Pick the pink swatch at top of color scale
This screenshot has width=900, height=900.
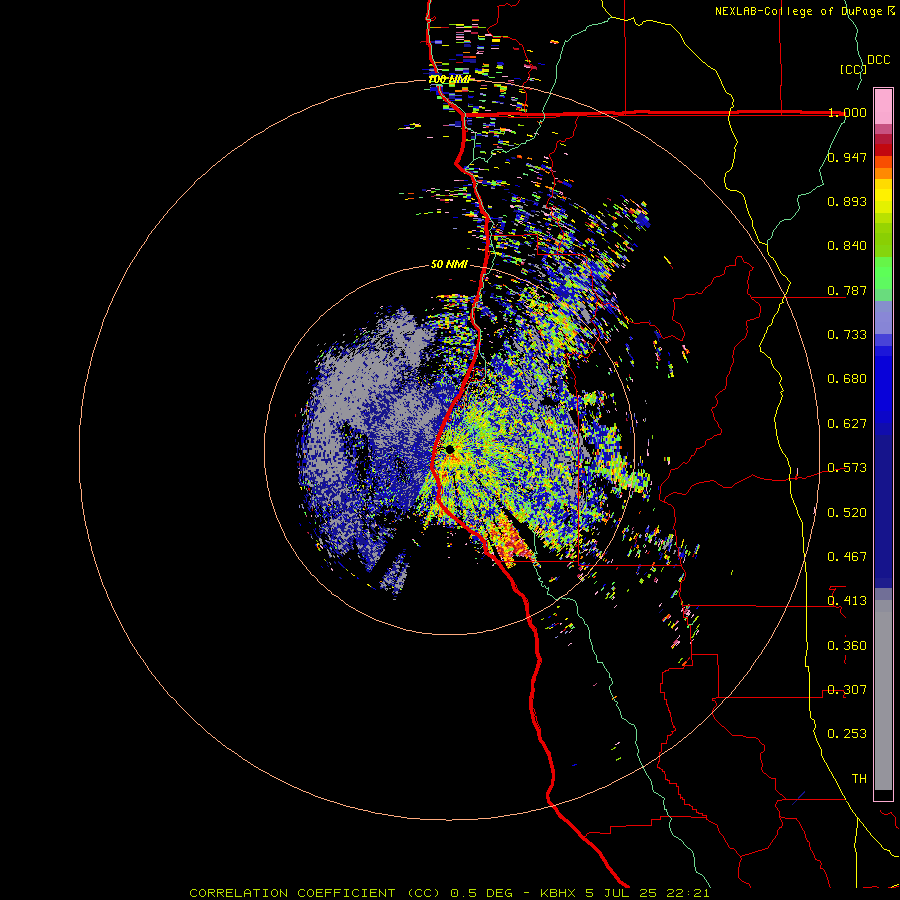point(883,106)
